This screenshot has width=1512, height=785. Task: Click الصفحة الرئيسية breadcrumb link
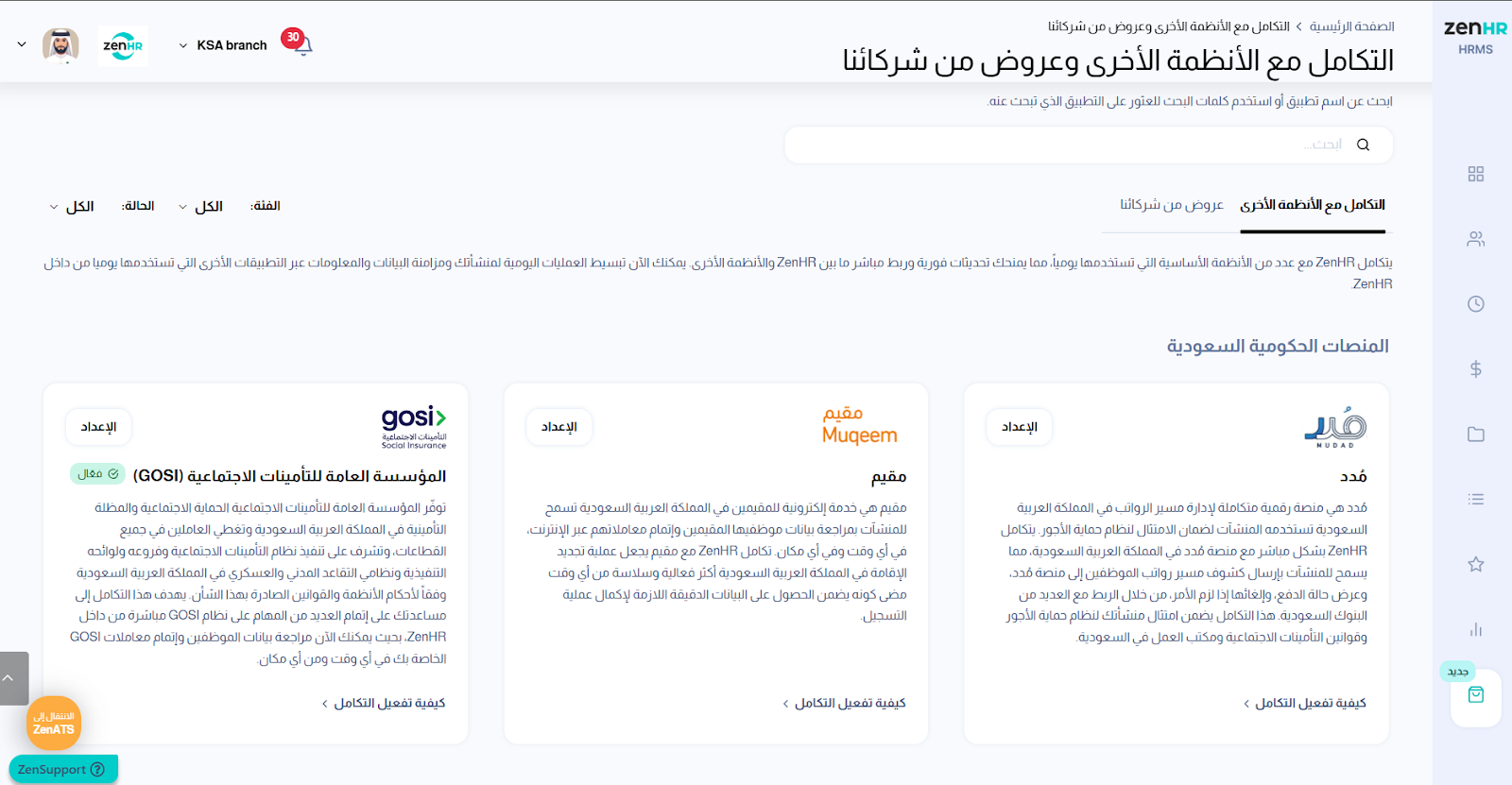tap(1351, 26)
